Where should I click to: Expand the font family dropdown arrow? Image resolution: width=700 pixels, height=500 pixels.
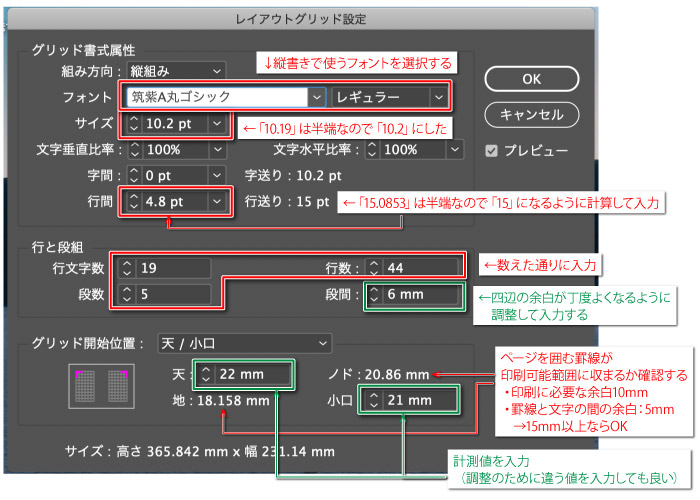[316, 97]
